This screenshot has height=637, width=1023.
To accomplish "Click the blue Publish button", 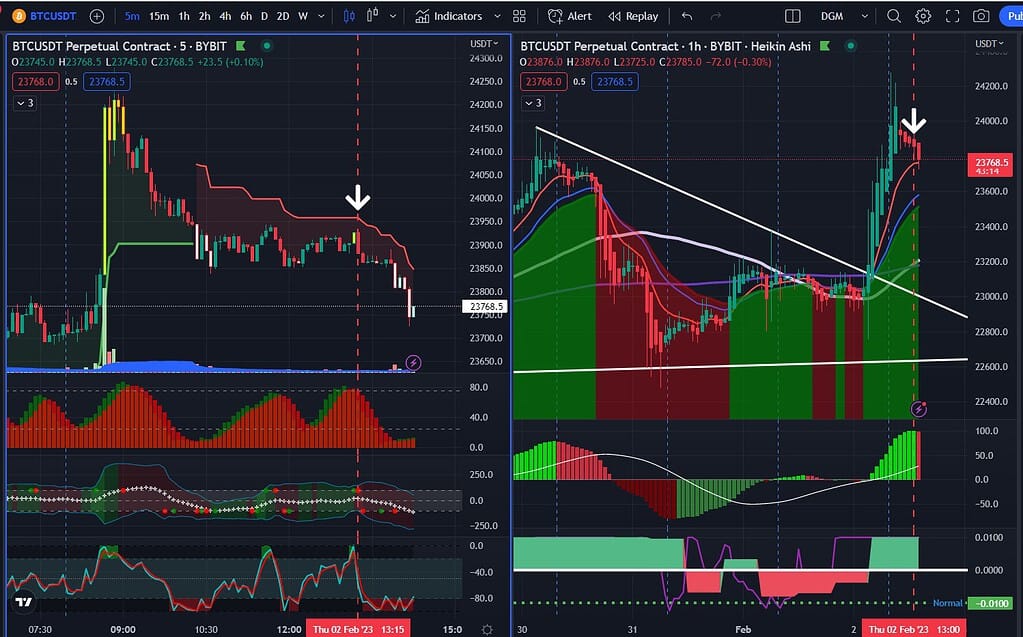I will (x=1012, y=16).
